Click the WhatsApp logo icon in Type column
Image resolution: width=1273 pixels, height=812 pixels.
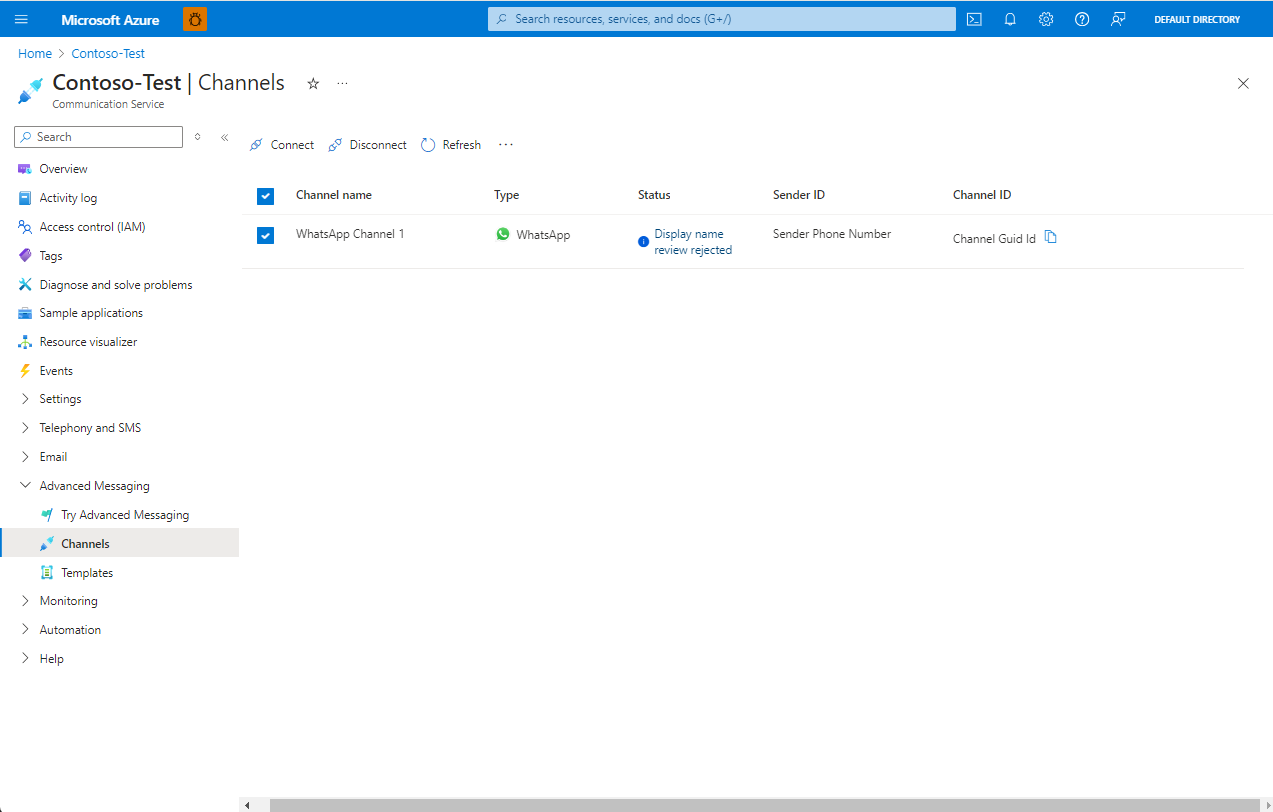coord(503,234)
